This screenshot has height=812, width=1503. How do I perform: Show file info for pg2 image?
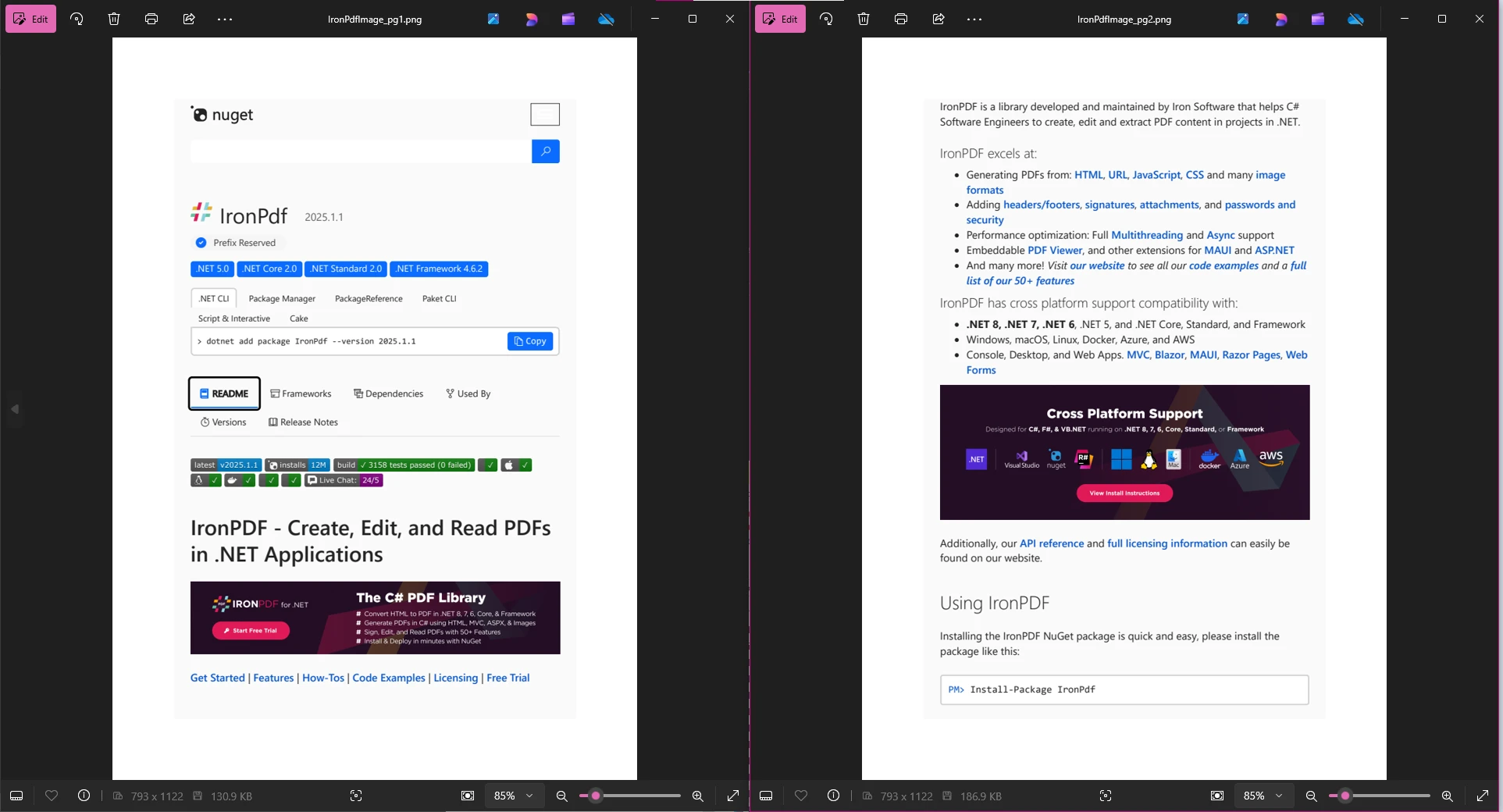click(x=833, y=796)
